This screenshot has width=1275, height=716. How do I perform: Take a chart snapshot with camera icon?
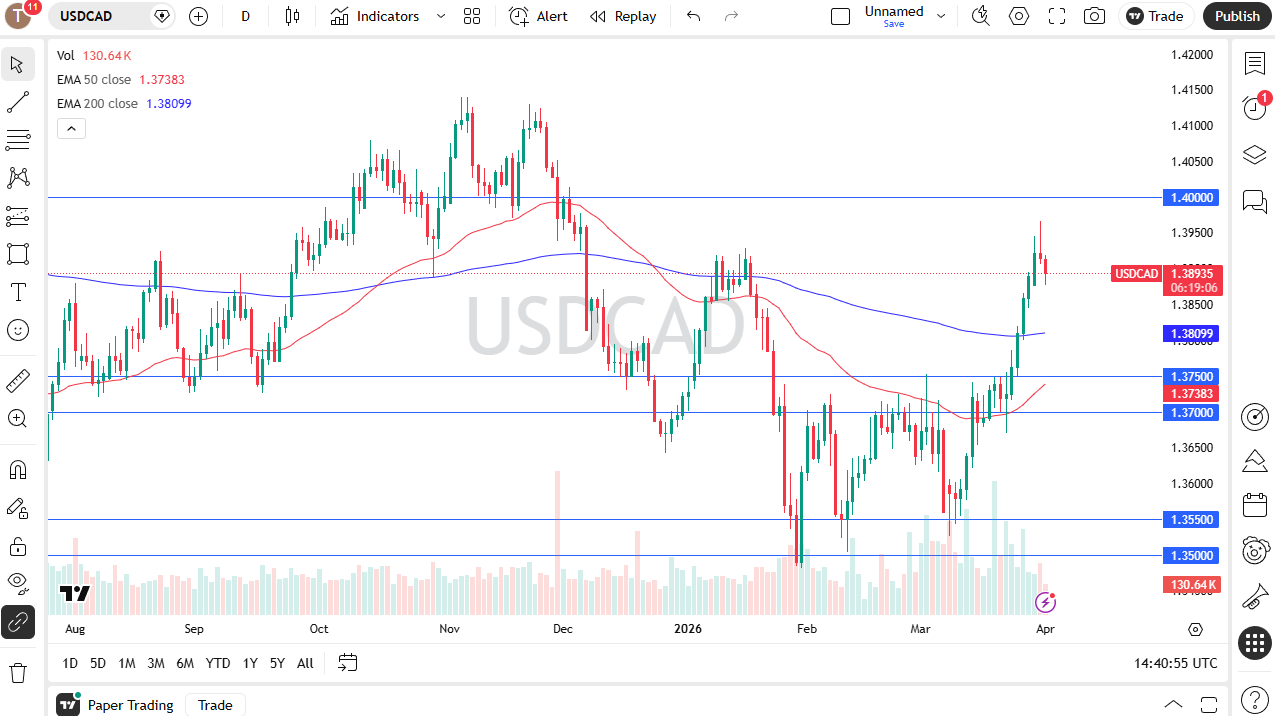(x=1095, y=16)
